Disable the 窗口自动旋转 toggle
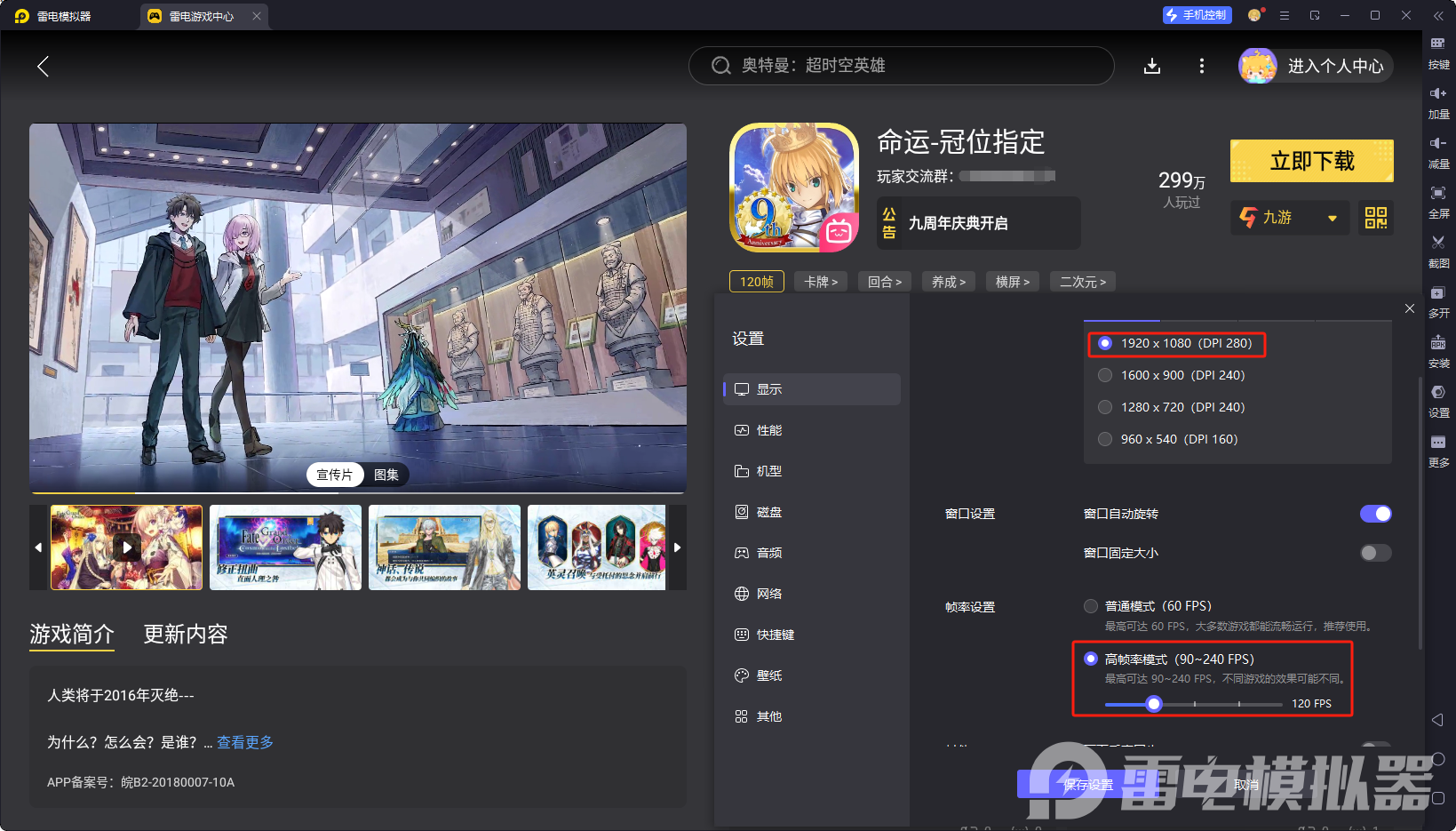Image resolution: width=1456 pixels, height=831 pixels. pos(1375,514)
